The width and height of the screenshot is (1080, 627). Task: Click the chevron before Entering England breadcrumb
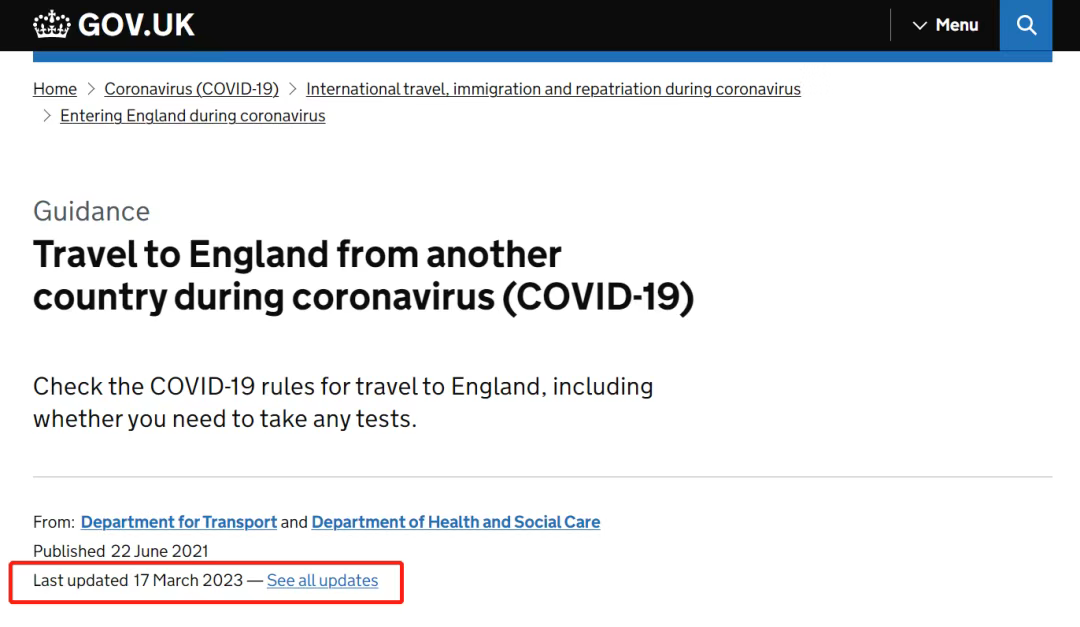point(46,116)
